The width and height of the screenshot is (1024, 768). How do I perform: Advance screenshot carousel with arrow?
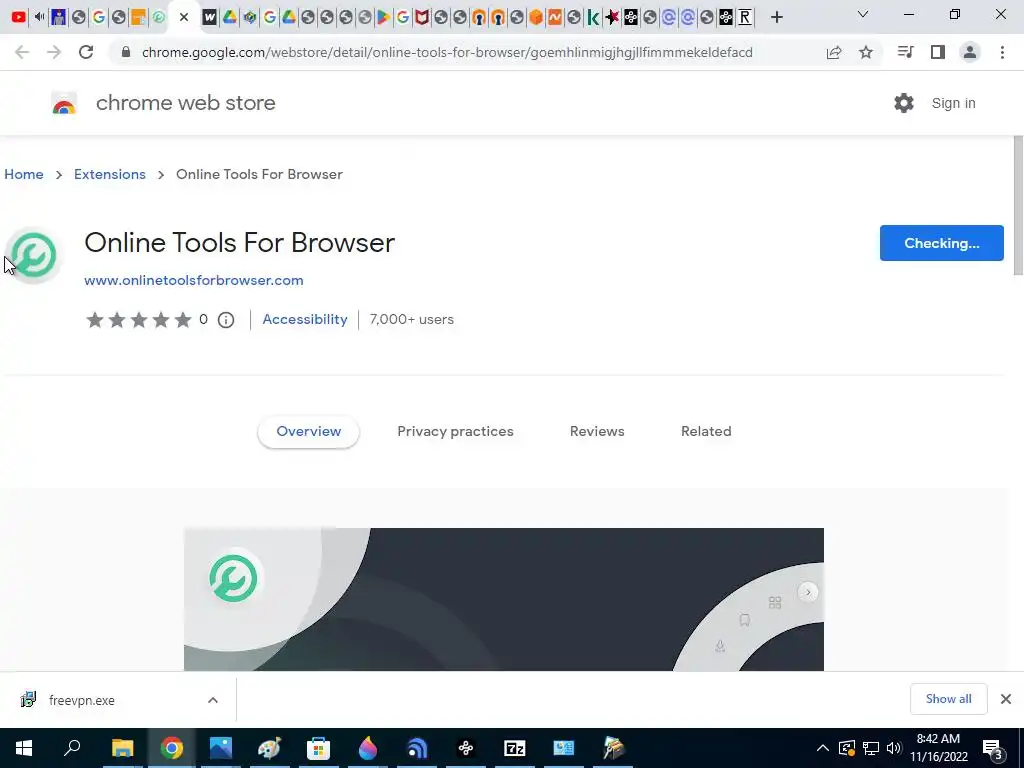808,592
